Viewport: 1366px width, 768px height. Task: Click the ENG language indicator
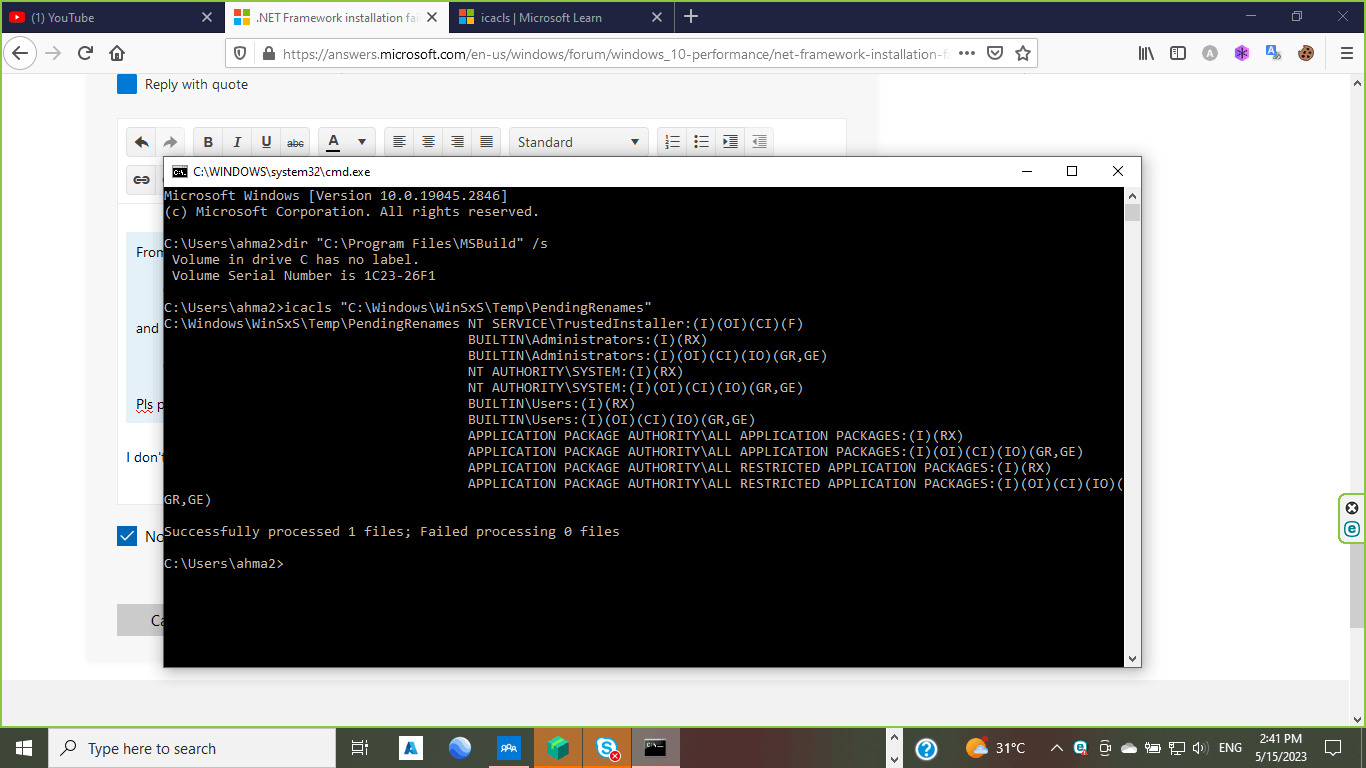[x=1230, y=748]
